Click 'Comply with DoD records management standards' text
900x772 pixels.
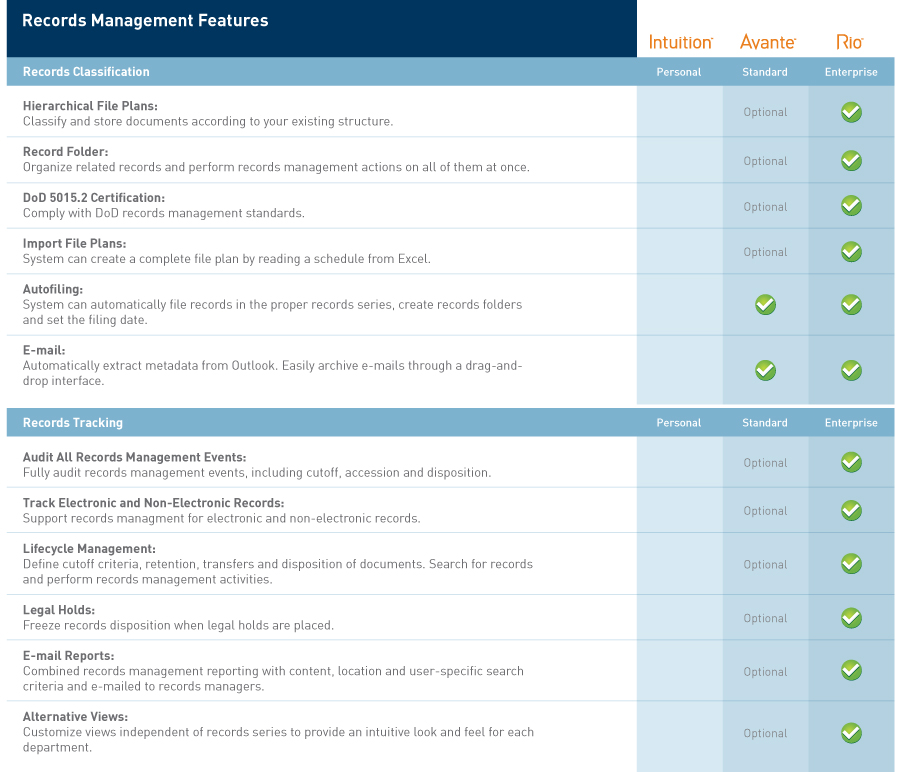tap(164, 214)
